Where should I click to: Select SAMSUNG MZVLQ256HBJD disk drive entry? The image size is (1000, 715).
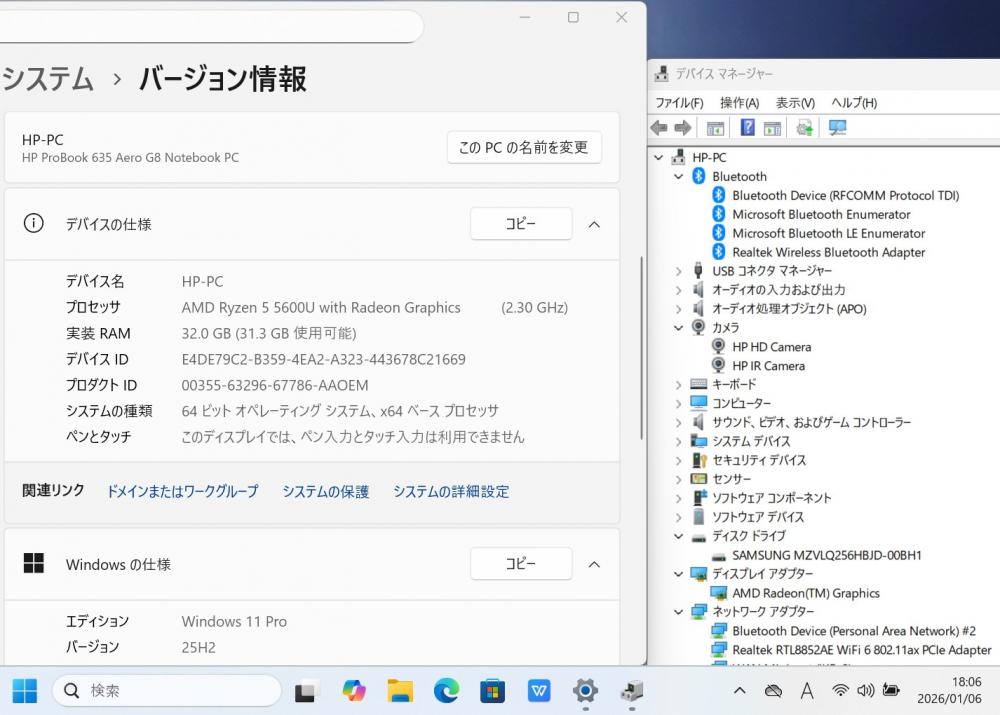tap(826, 555)
